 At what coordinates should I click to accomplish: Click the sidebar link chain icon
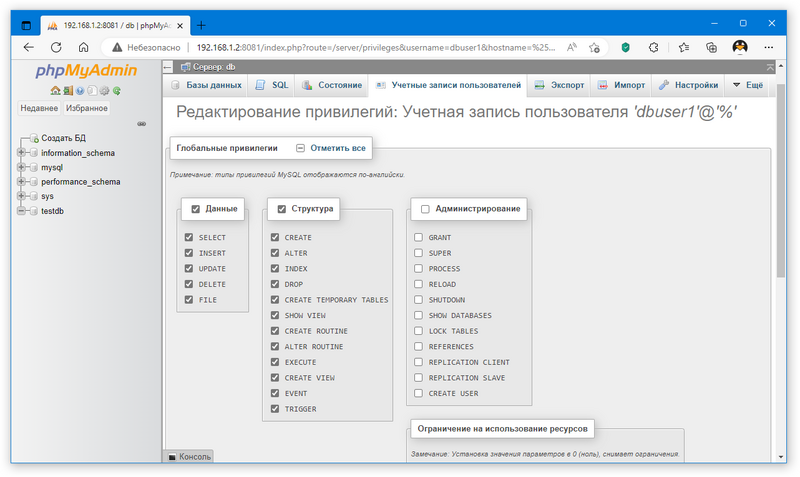(x=141, y=124)
